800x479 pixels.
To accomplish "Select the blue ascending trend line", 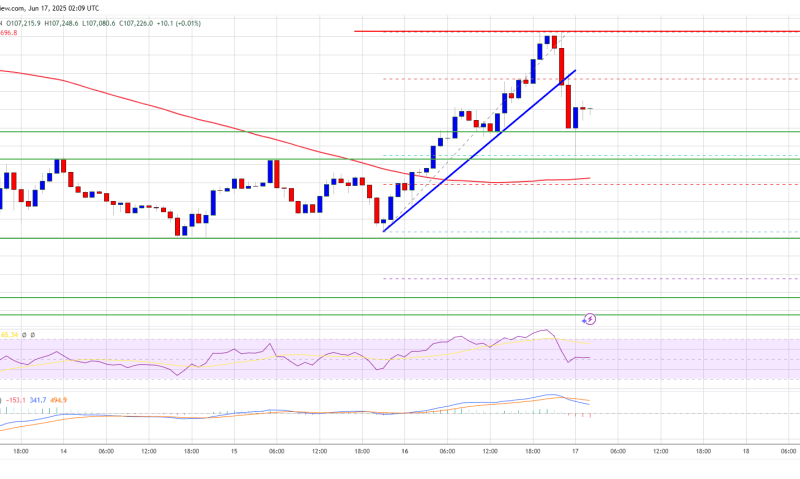I will [480, 151].
